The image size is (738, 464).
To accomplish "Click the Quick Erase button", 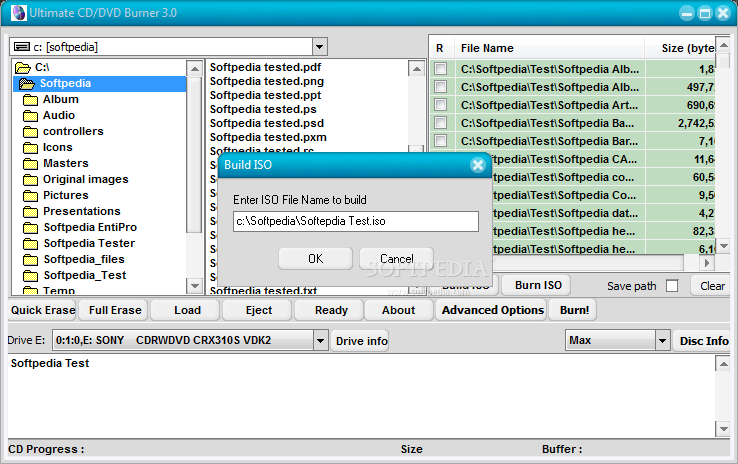I will (x=43, y=310).
